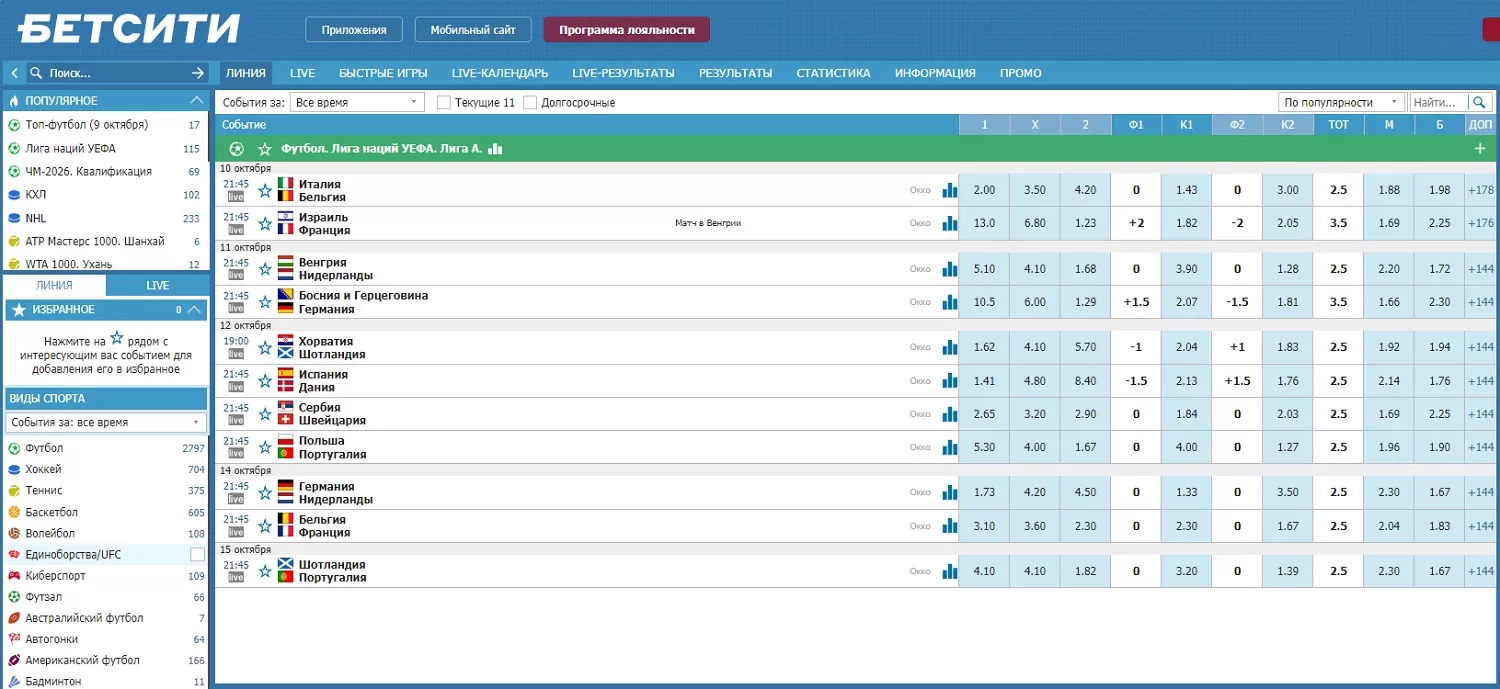Star the Шотландия vs Португалия match

(x=265, y=571)
